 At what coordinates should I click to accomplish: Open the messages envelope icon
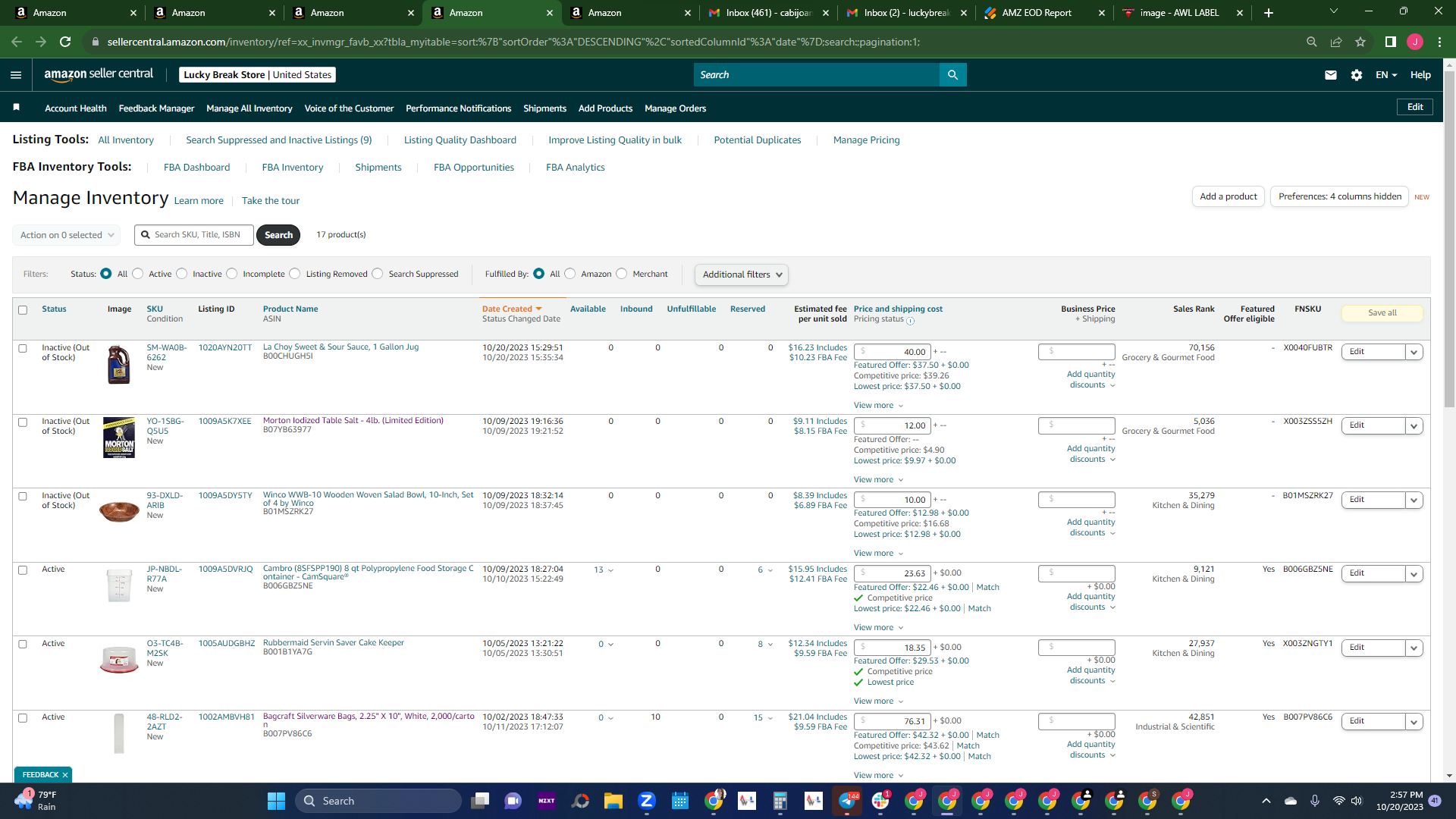pyautogui.click(x=1331, y=75)
